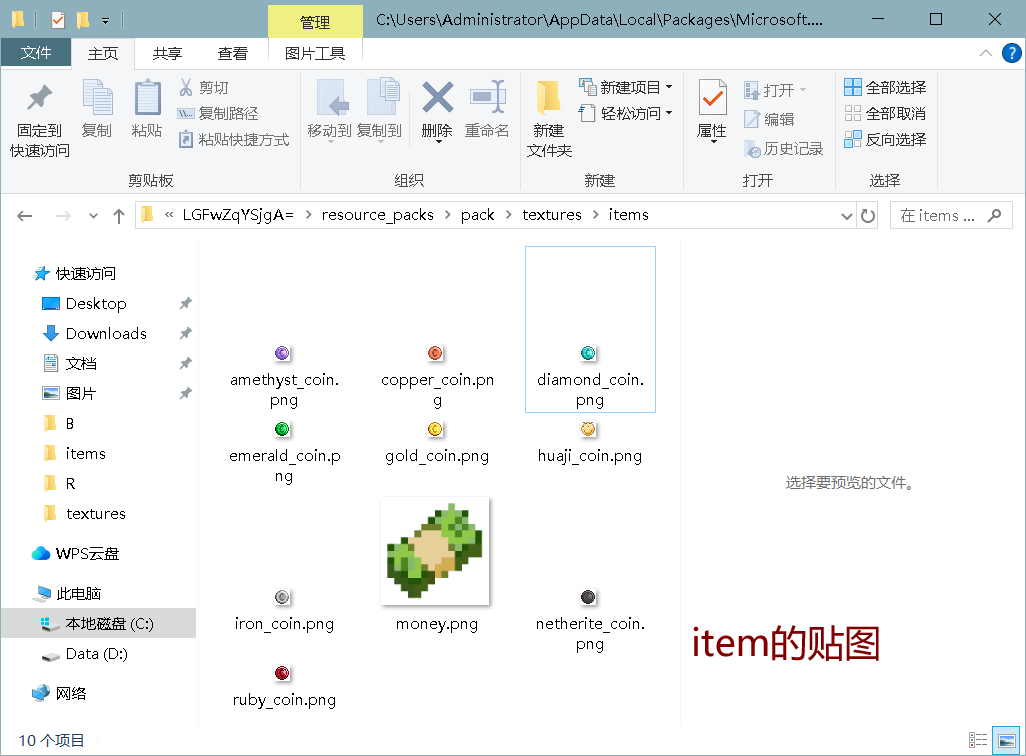Open the ribbon Help question mark
Image resolution: width=1026 pixels, height=756 pixels.
[1011, 53]
